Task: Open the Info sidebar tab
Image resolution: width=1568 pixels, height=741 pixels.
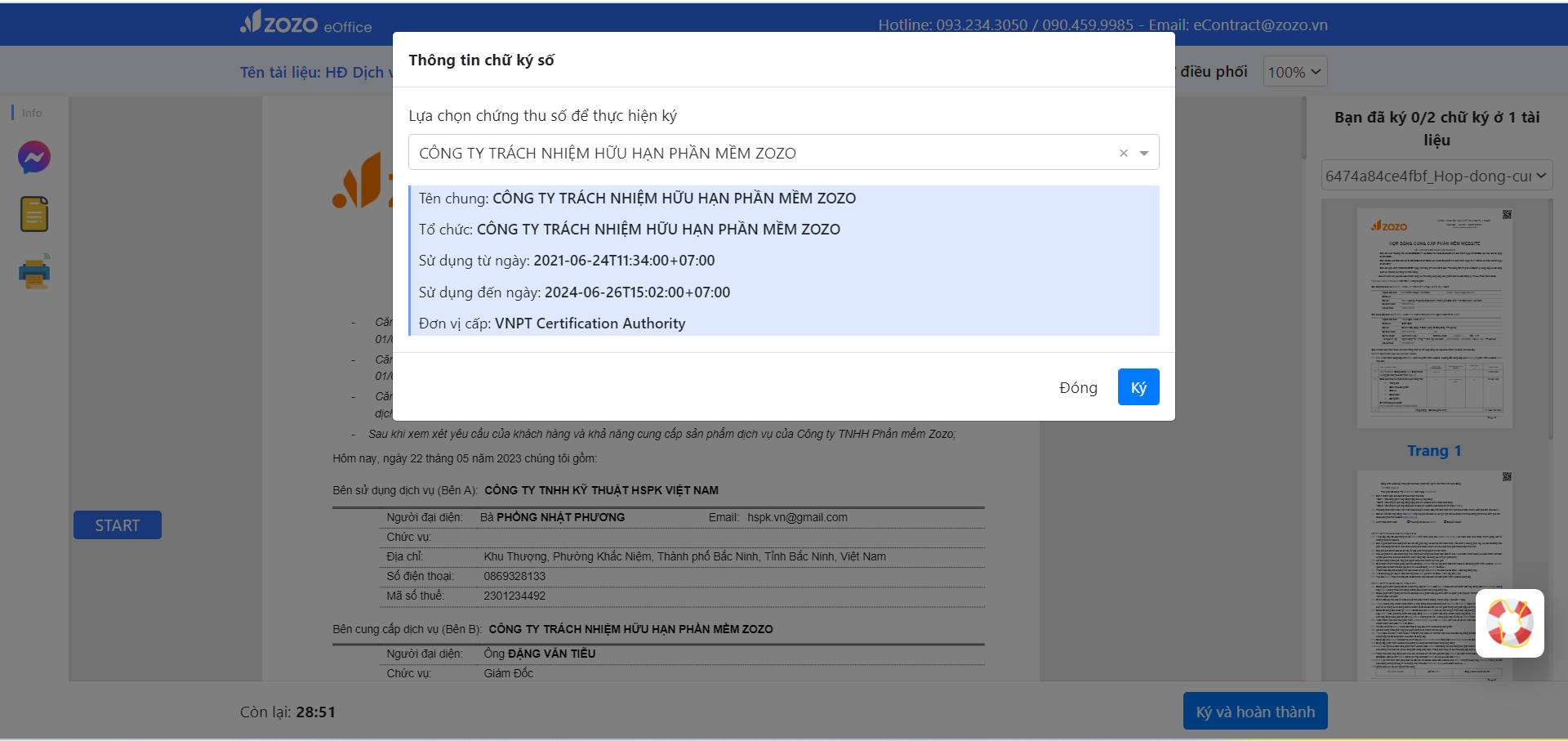Action: [32, 113]
